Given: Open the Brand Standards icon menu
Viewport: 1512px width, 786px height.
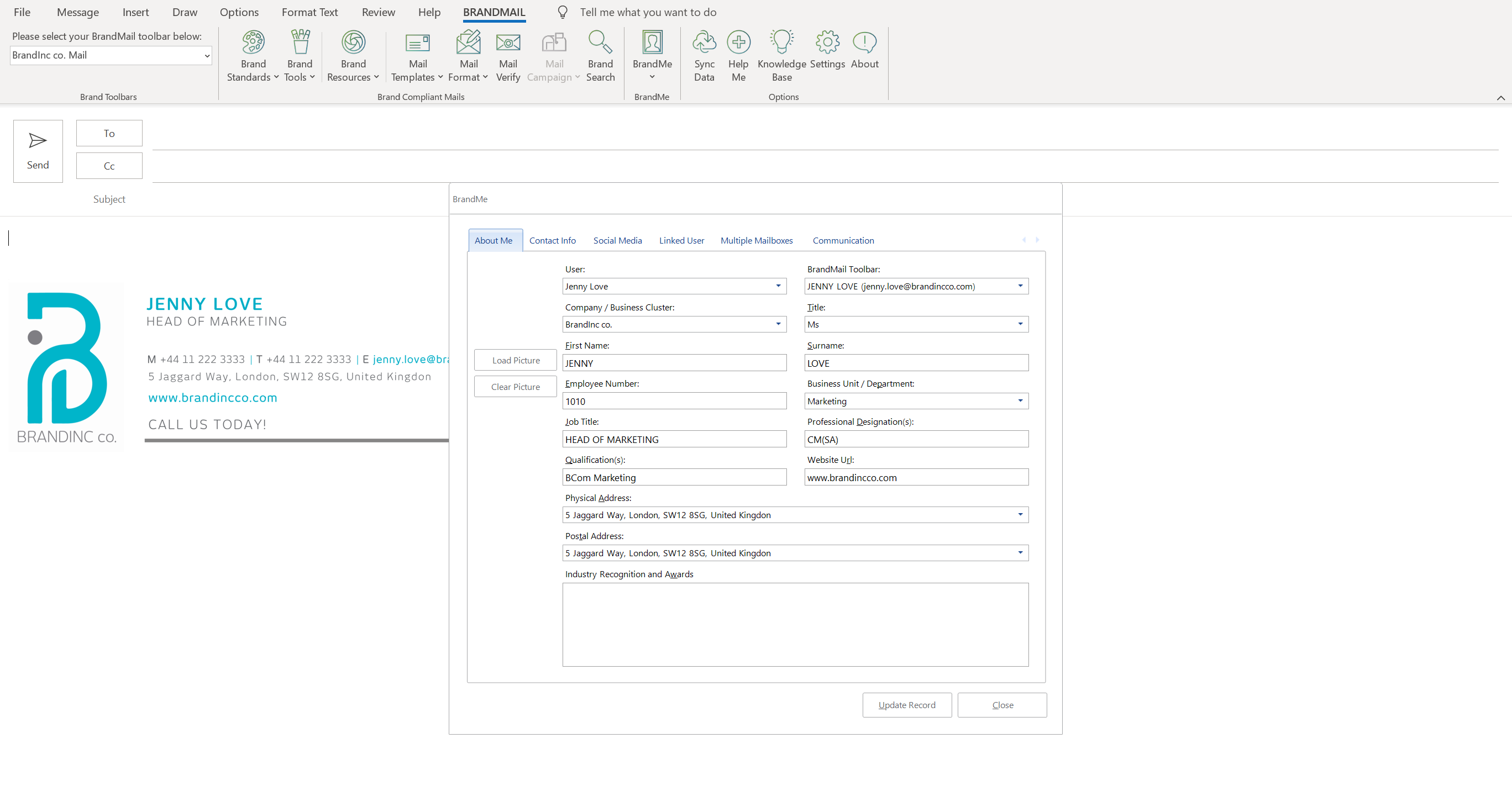Looking at the screenshot, I should pyautogui.click(x=253, y=42).
